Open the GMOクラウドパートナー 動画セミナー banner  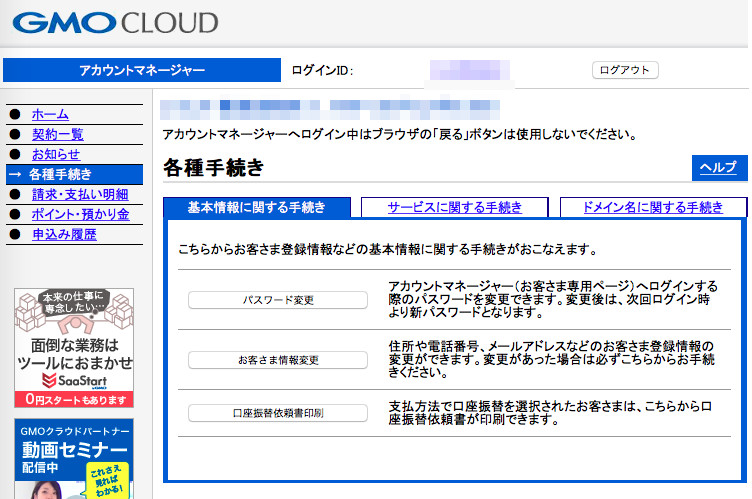pyautogui.click(x=74, y=459)
